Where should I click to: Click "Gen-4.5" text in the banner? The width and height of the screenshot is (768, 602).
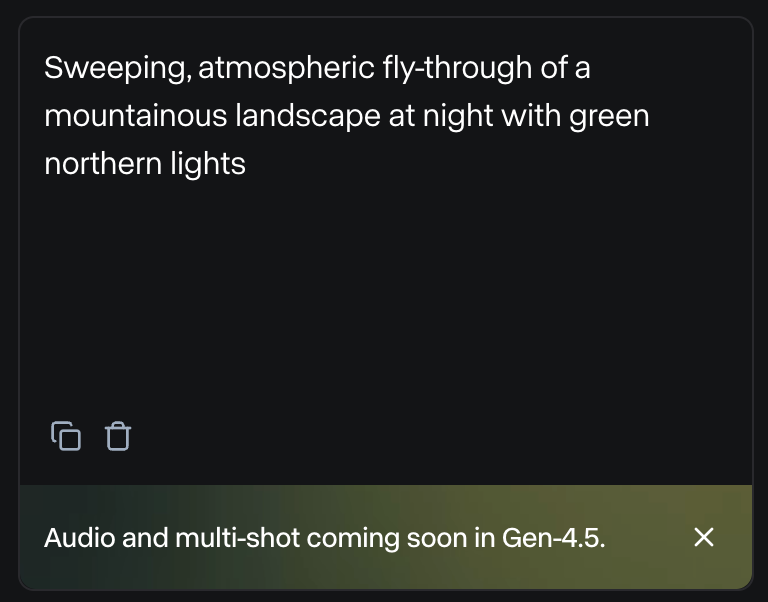(x=553, y=538)
